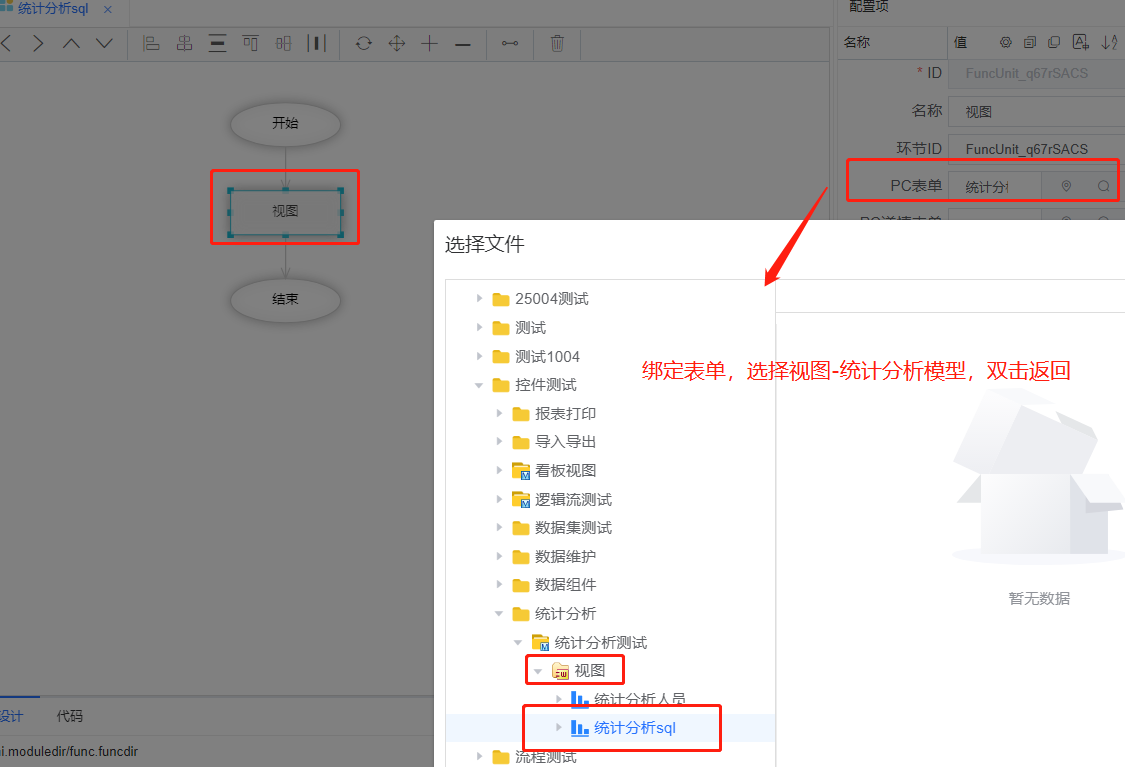
Task: Expand the 25004测试 folder
Action: point(480,299)
